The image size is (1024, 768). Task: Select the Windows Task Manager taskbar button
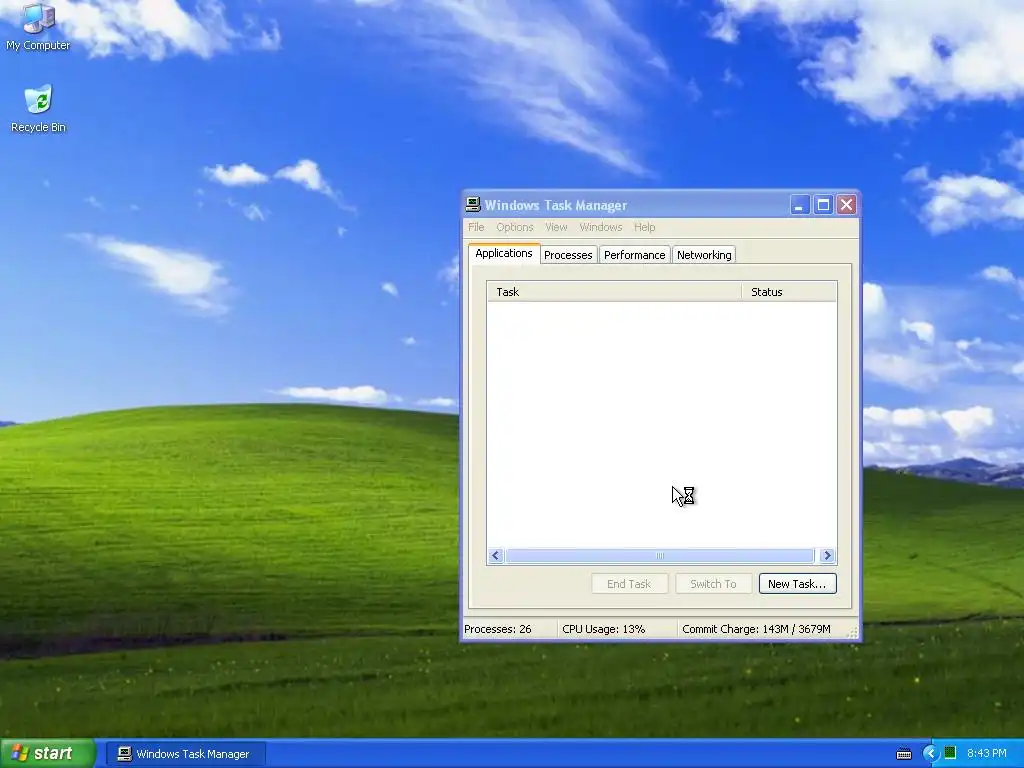pos(185,754)
